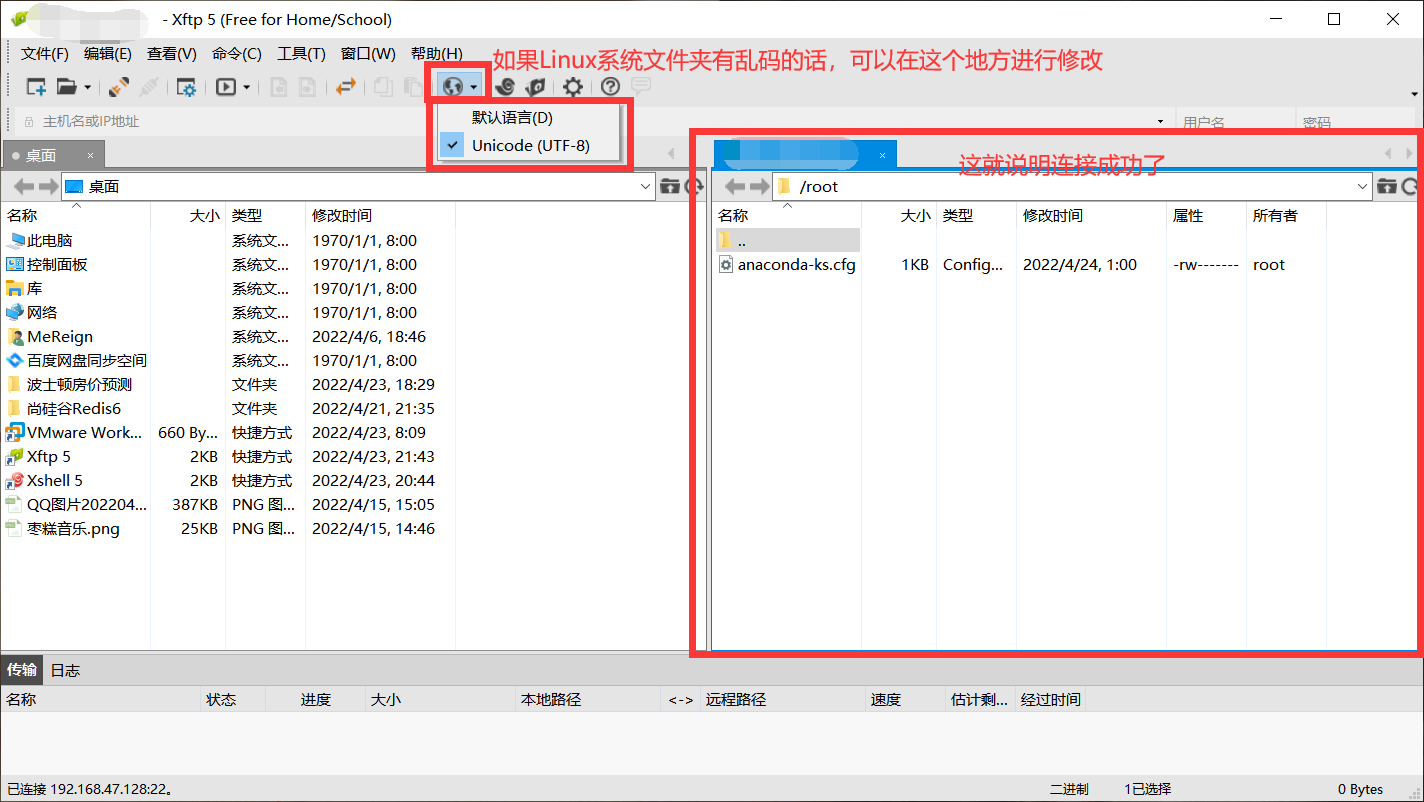Click the New Session toolbar icon
This screenshot has width=1424, height=802.
[x=36, y=87]
